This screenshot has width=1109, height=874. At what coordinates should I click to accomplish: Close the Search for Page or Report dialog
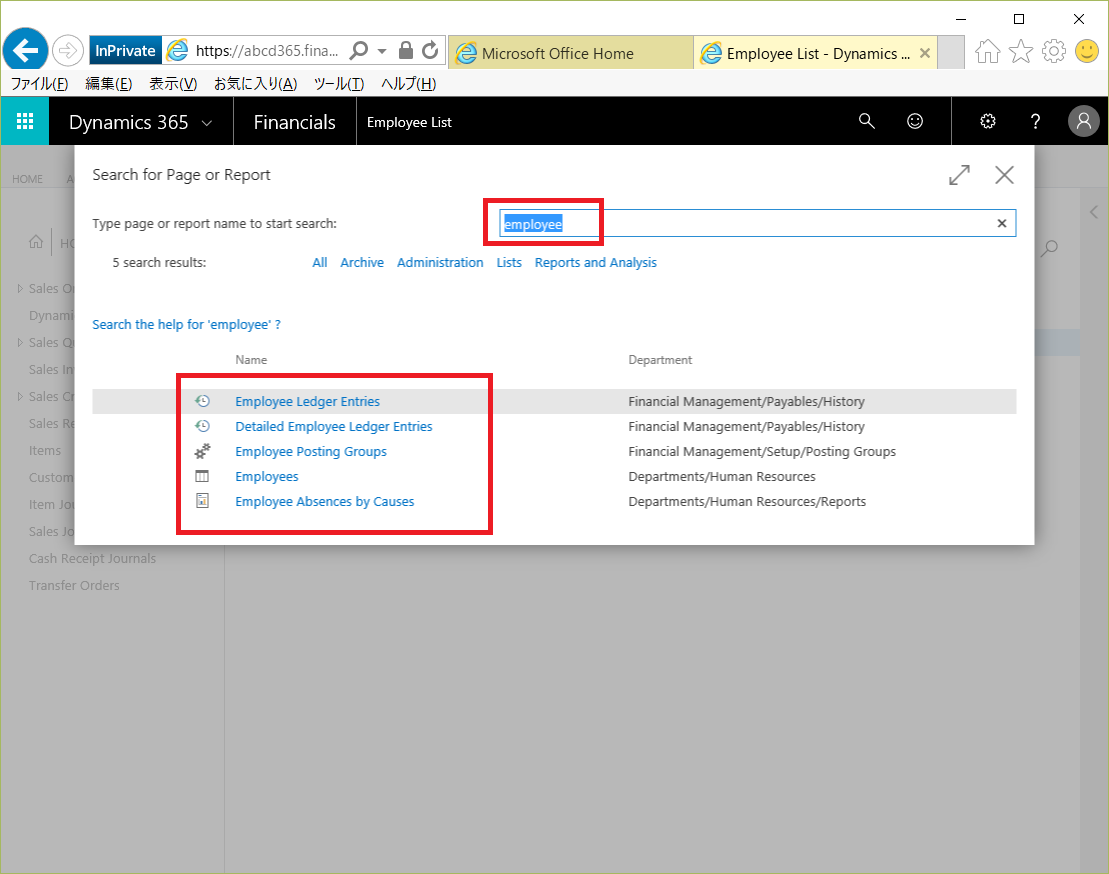1004,175
